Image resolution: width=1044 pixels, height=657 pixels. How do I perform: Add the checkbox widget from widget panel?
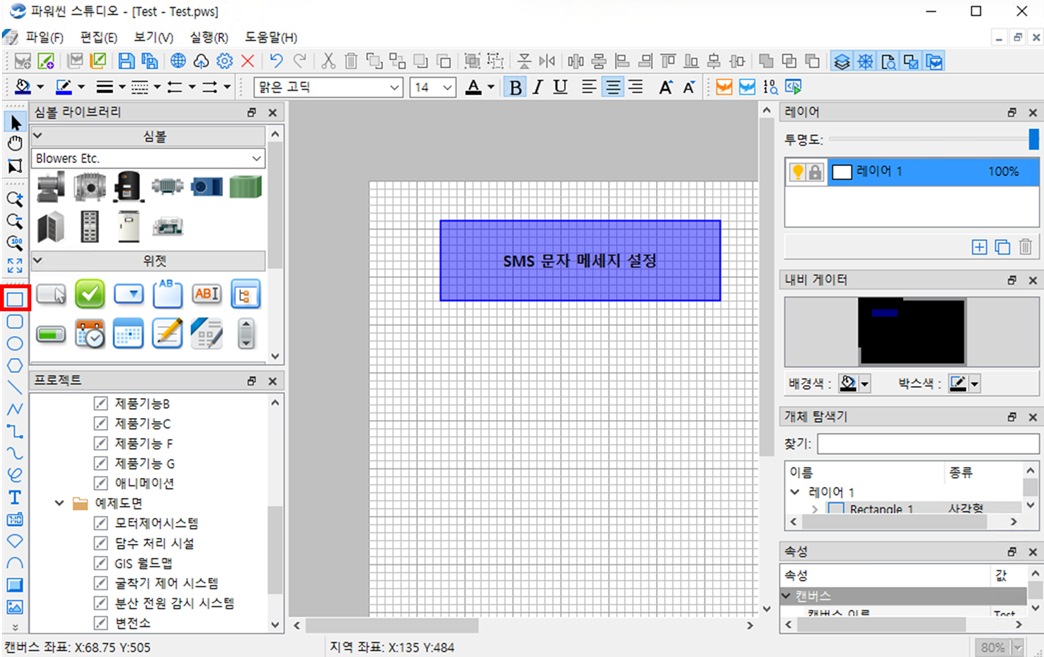90,293
